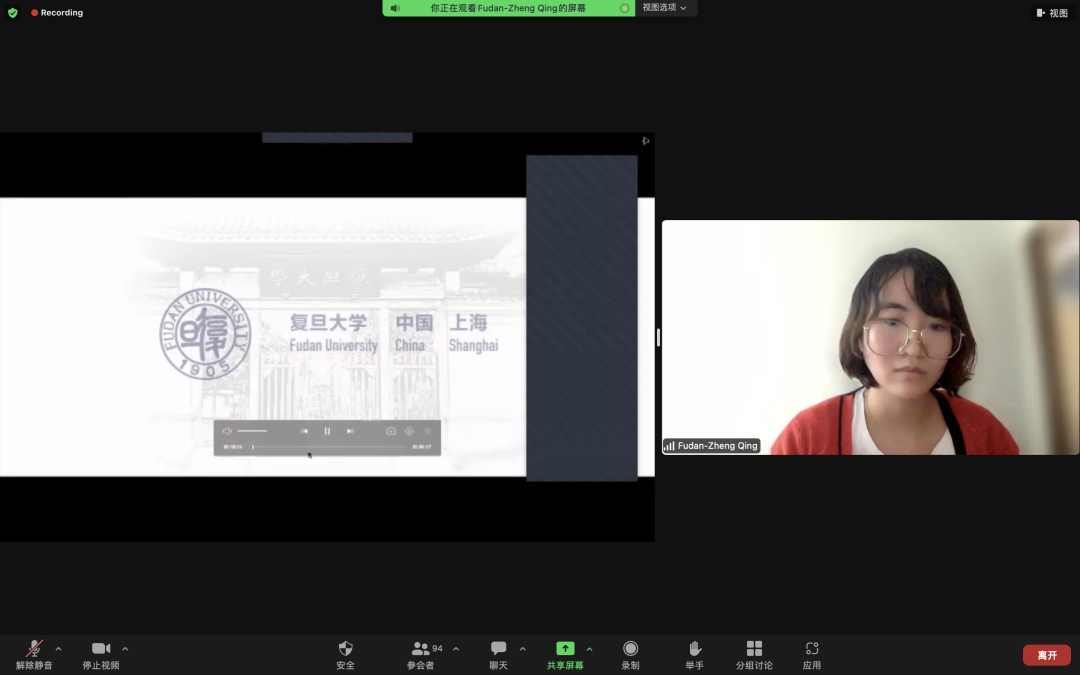Viewport: 1080px width, 675px height.
Task: Select the Fudan-Zheng Qing video tile
Action: click(871, 338)
